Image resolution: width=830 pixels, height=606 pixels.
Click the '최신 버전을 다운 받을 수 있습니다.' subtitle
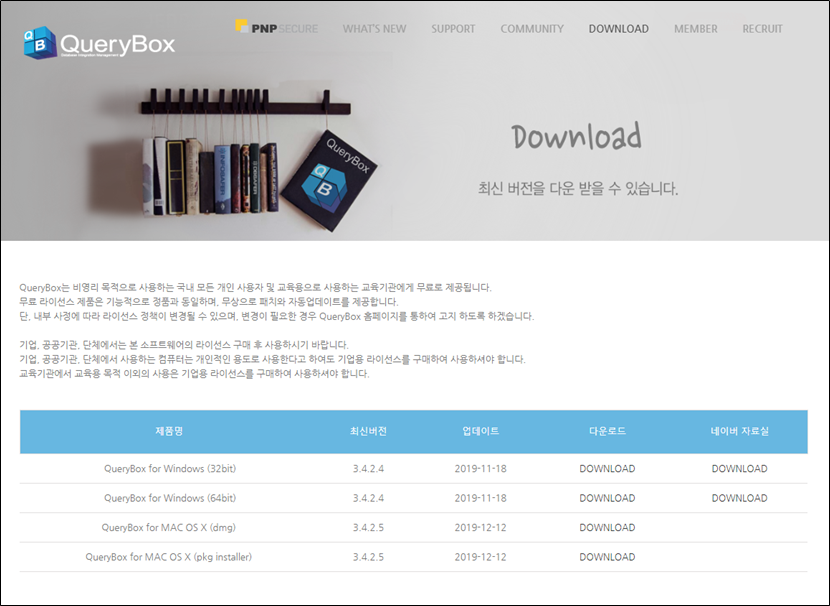coord(578,188)
